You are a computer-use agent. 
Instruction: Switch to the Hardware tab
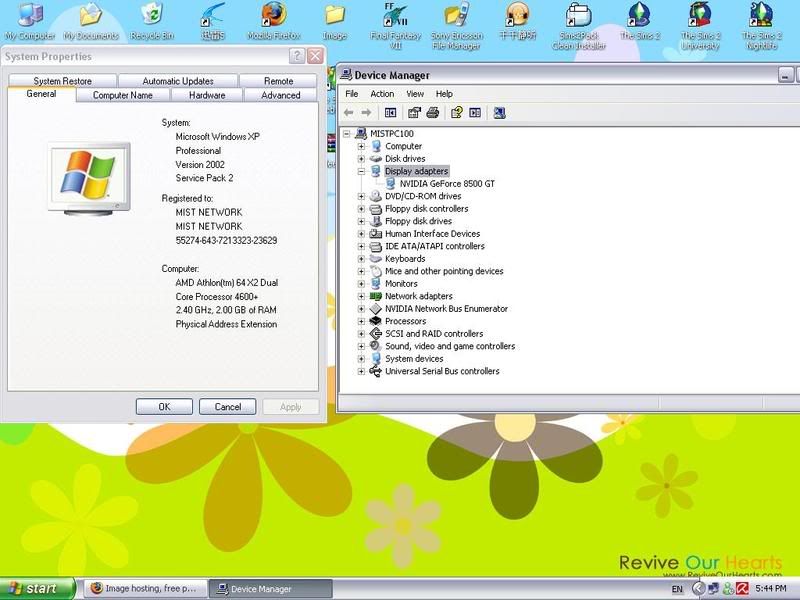coord(207,96)
